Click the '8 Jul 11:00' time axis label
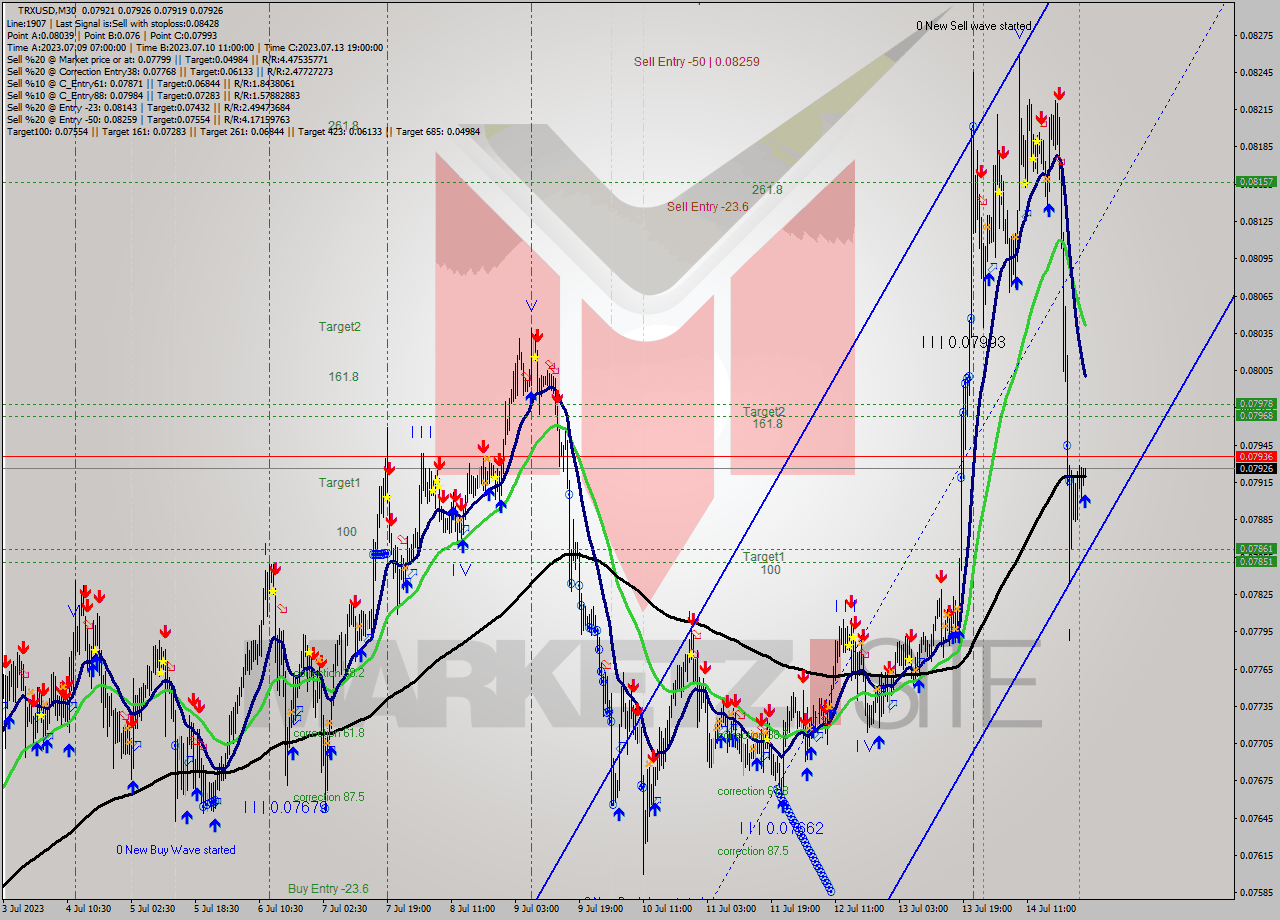Viewport: 1280px width, 920px height. (472, 909)
